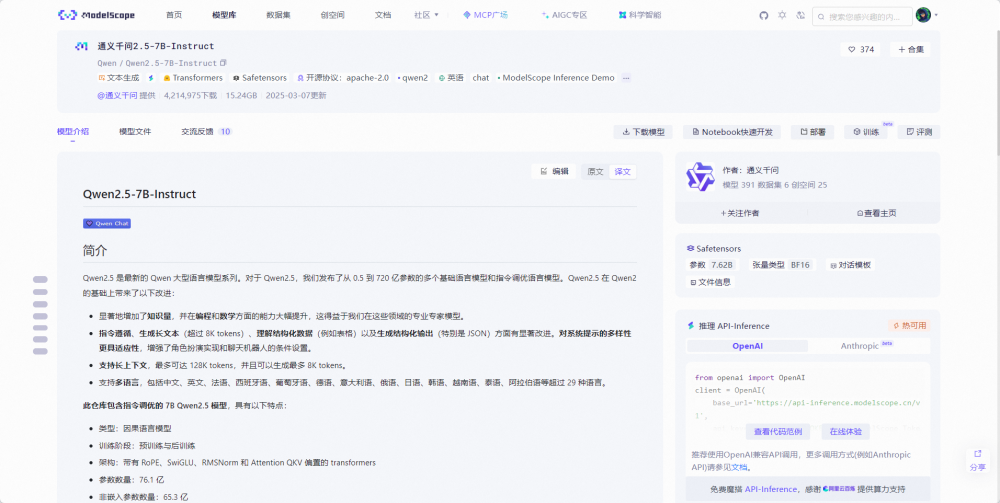Select 原文 original text toggle
1000x503 pixels.
pos(595,171)
